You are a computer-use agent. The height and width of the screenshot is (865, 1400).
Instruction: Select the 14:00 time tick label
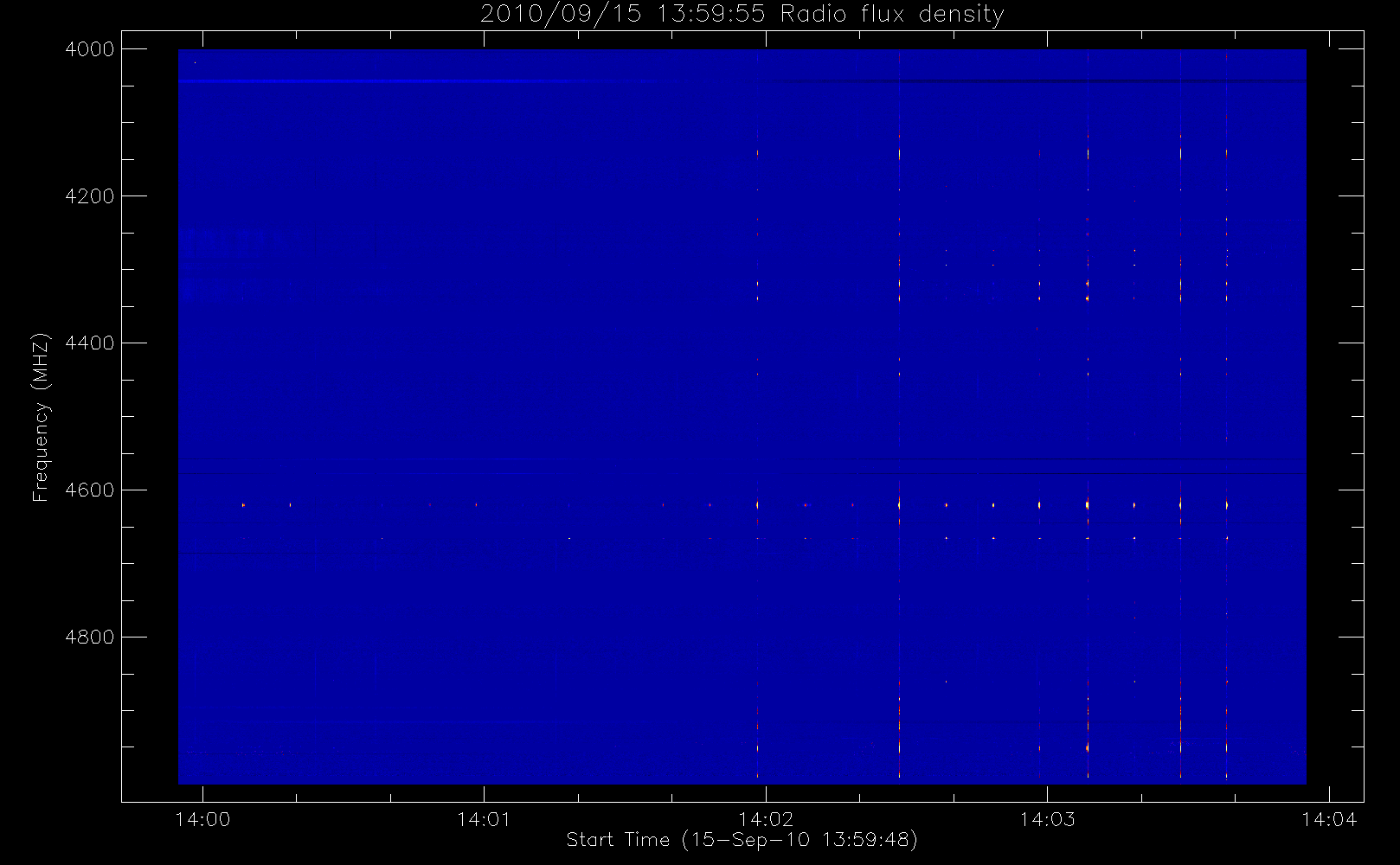[x=202, y=819]
